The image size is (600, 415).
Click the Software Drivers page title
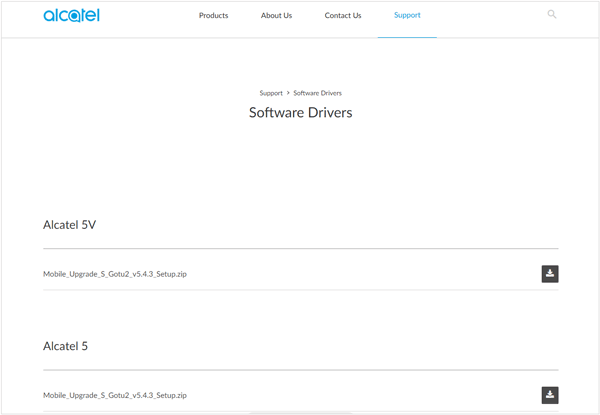300,112
